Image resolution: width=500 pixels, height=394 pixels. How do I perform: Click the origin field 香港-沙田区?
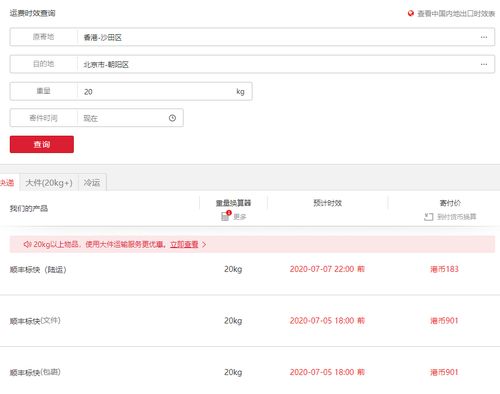(x=252, y=37)
